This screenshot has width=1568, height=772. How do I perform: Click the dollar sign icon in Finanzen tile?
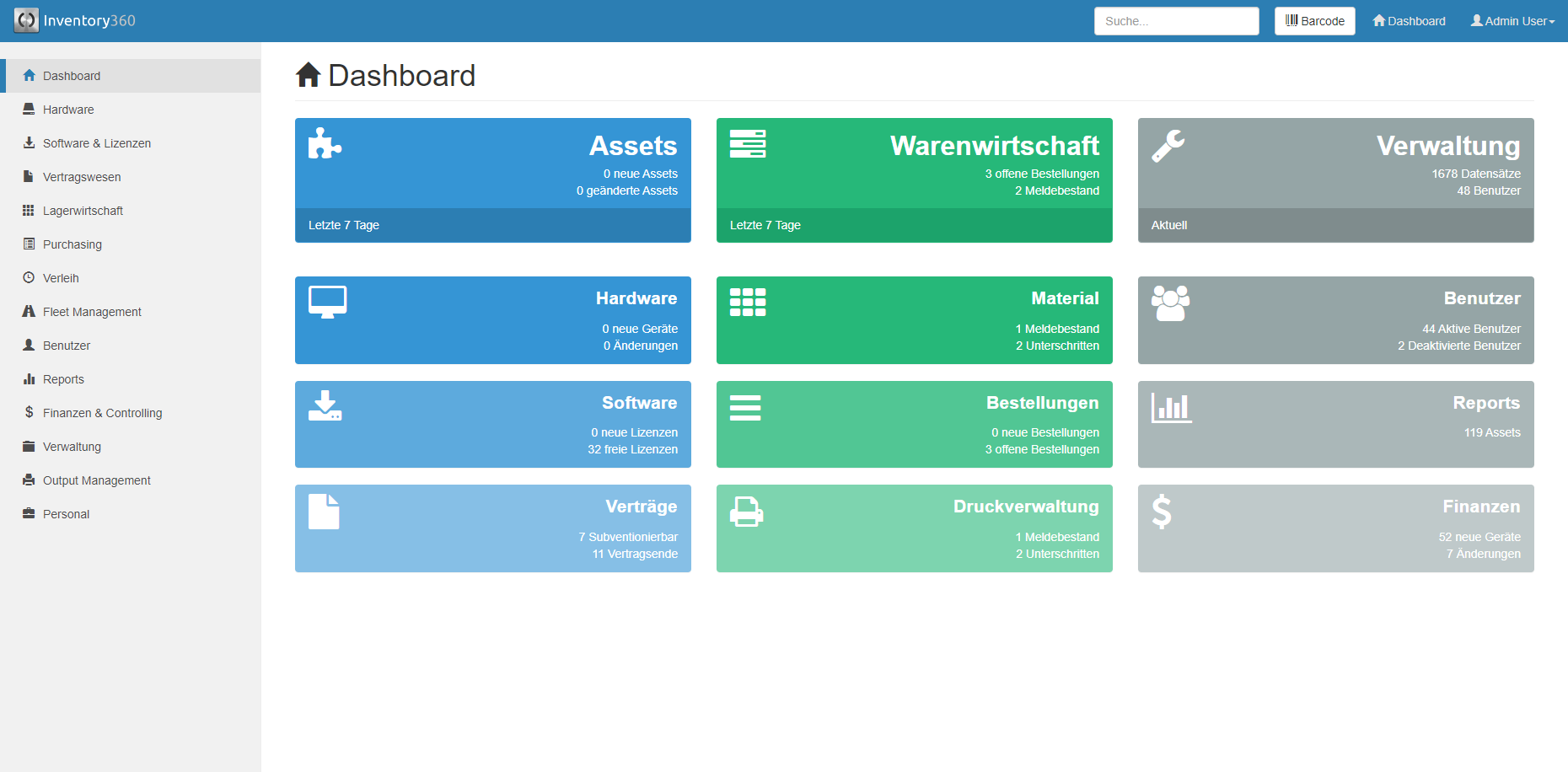point(1162,511)
